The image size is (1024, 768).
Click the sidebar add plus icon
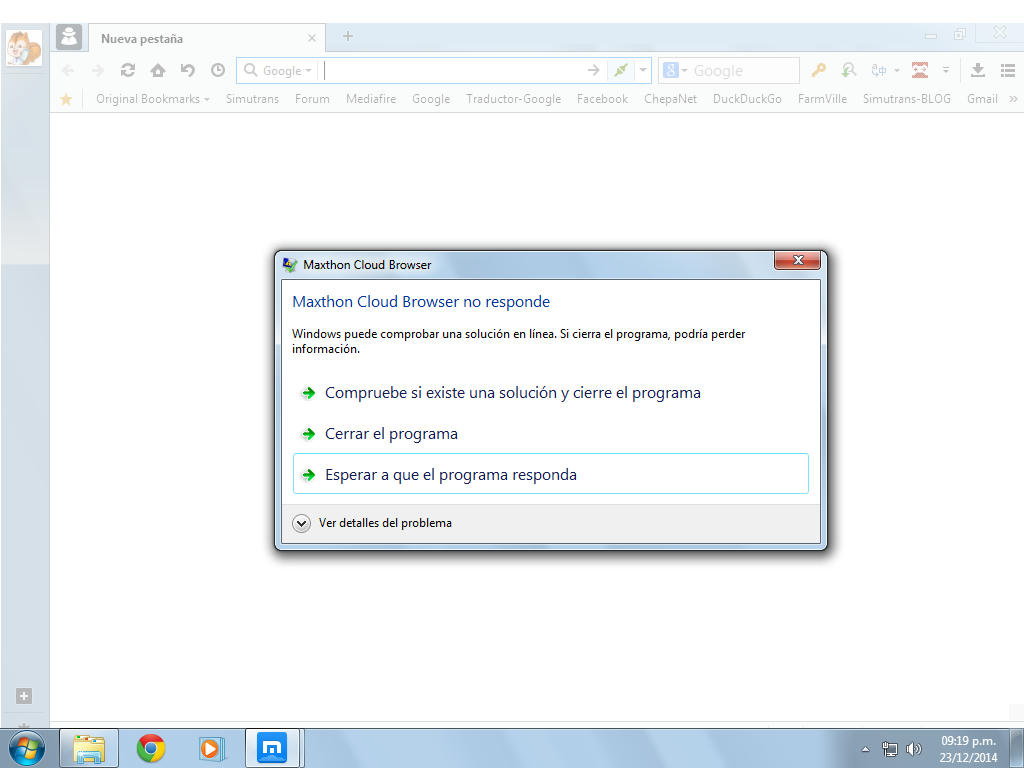[24, 696]
